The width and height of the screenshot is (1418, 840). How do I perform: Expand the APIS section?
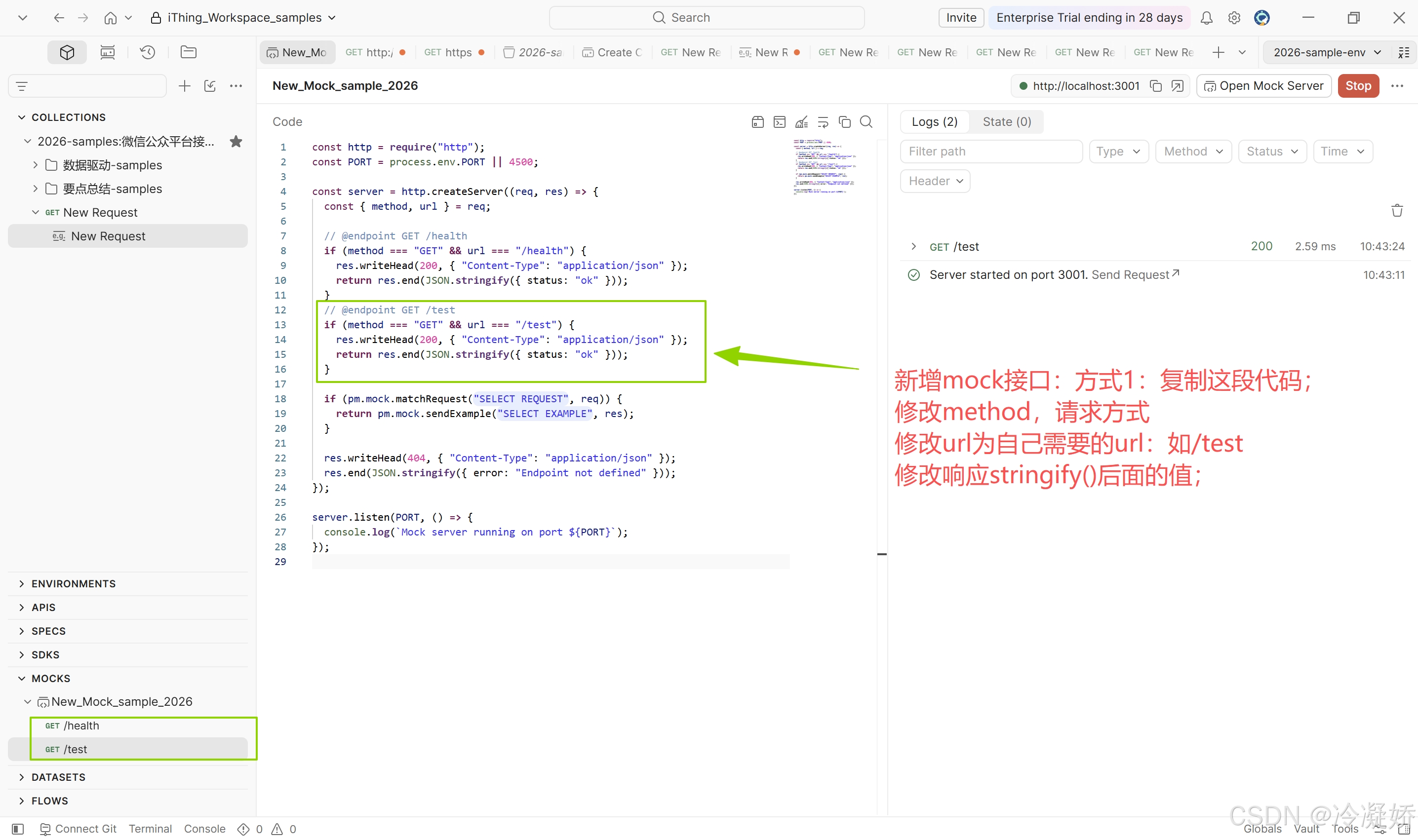[x=22, y=608]
